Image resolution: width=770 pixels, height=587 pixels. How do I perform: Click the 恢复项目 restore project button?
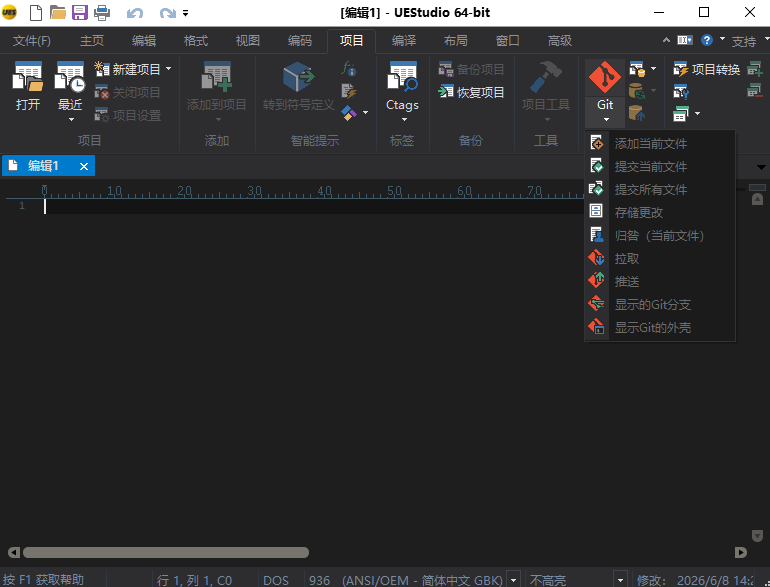tap(471, 92)
